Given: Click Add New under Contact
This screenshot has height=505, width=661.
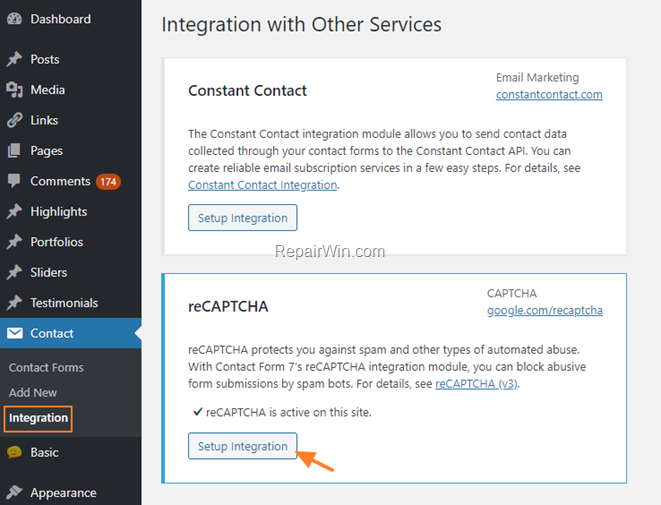Looking at the screenshot, I should click(x=33, y=392).
